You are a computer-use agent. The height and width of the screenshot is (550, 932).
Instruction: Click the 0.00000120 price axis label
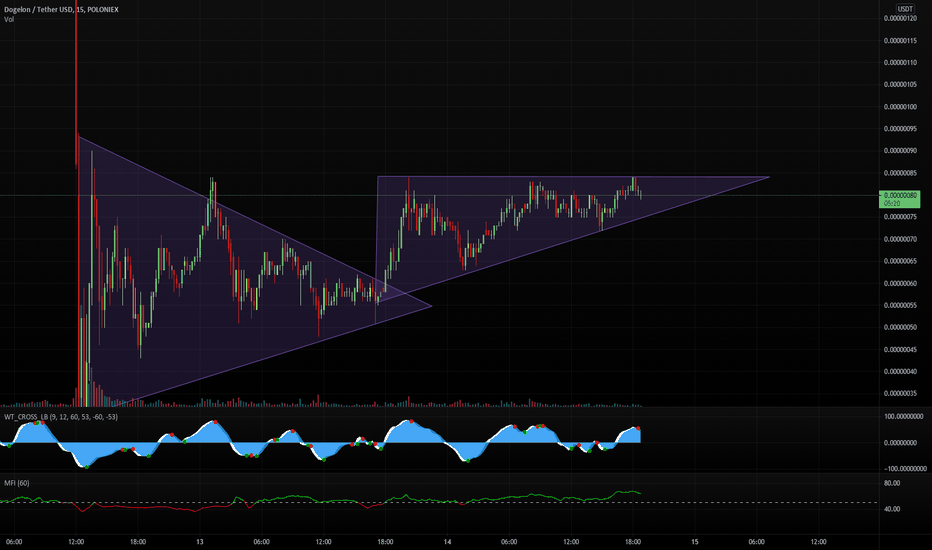point(900,18)
